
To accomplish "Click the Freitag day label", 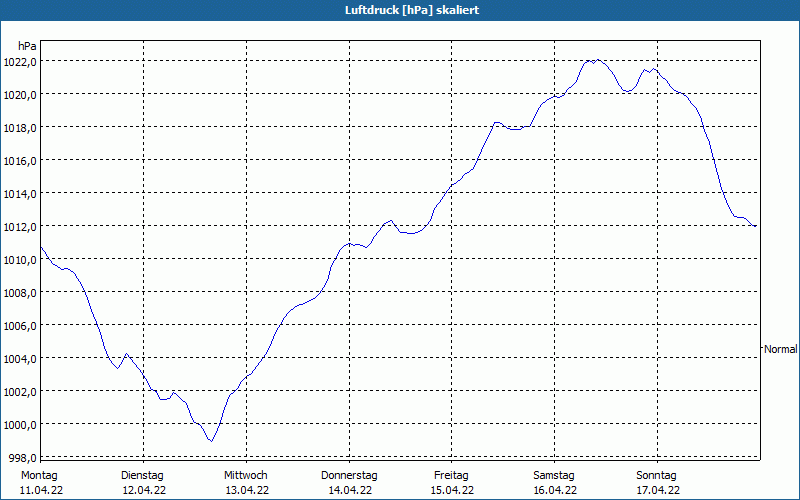I will tap(451, 476).
